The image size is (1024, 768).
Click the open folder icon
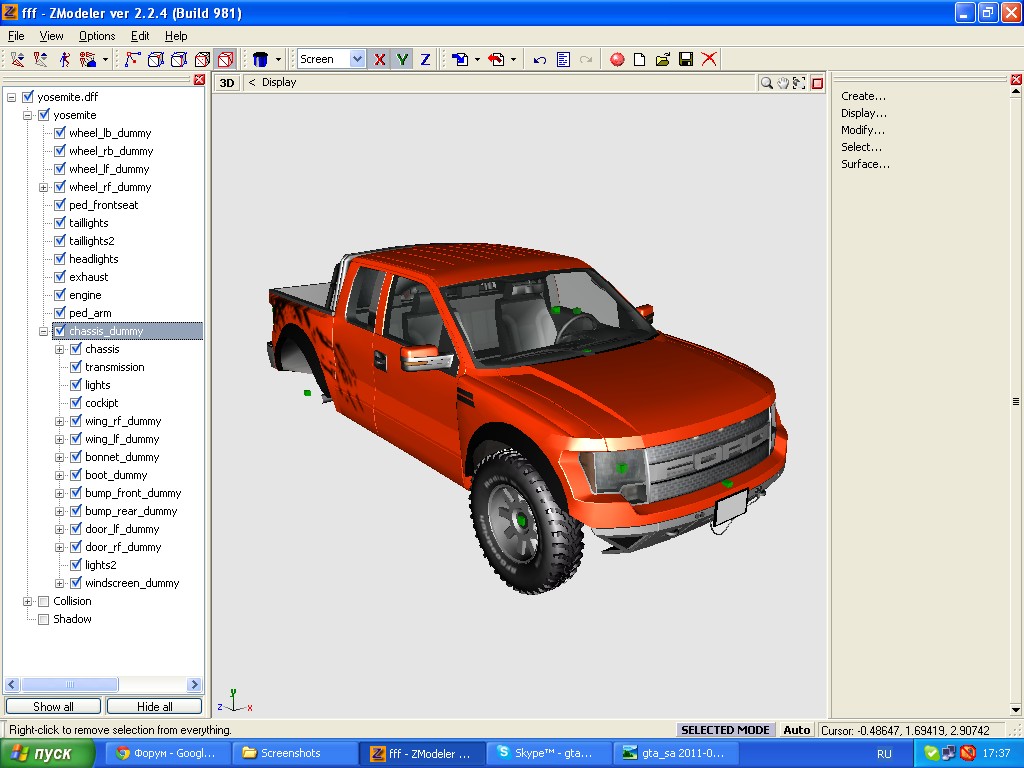(x=663, y=59)
